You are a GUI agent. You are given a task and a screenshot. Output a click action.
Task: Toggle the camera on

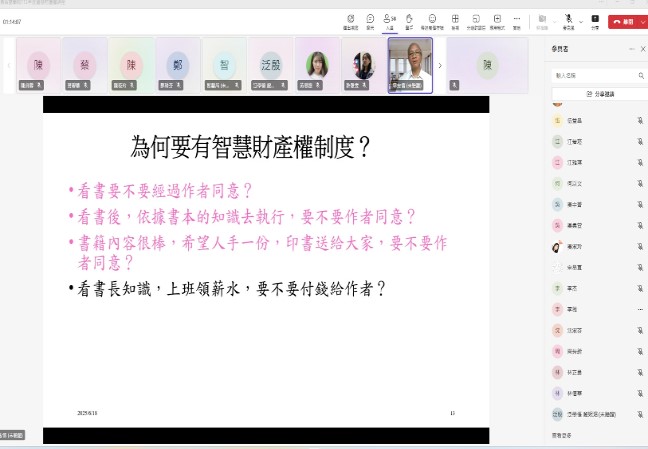pyautogui.click(x=541, y=19)
